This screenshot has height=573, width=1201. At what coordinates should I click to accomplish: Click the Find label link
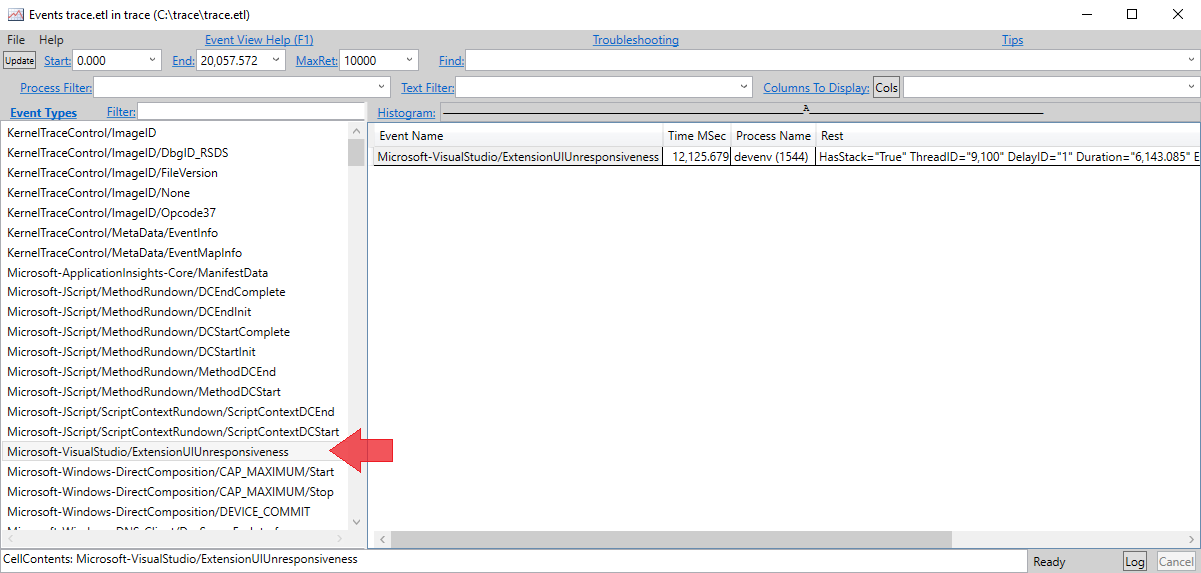[x=451, y=61]
